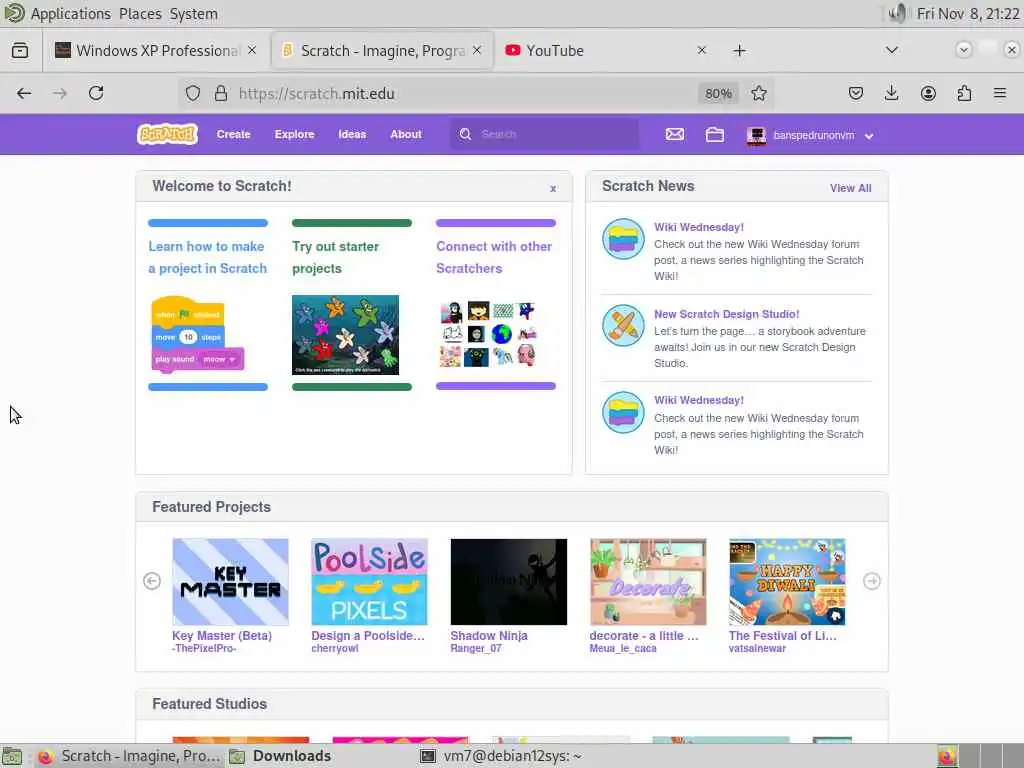Click Learn how to make a project link
Viewport: 1024px width, 768px height.
[207, 257]
